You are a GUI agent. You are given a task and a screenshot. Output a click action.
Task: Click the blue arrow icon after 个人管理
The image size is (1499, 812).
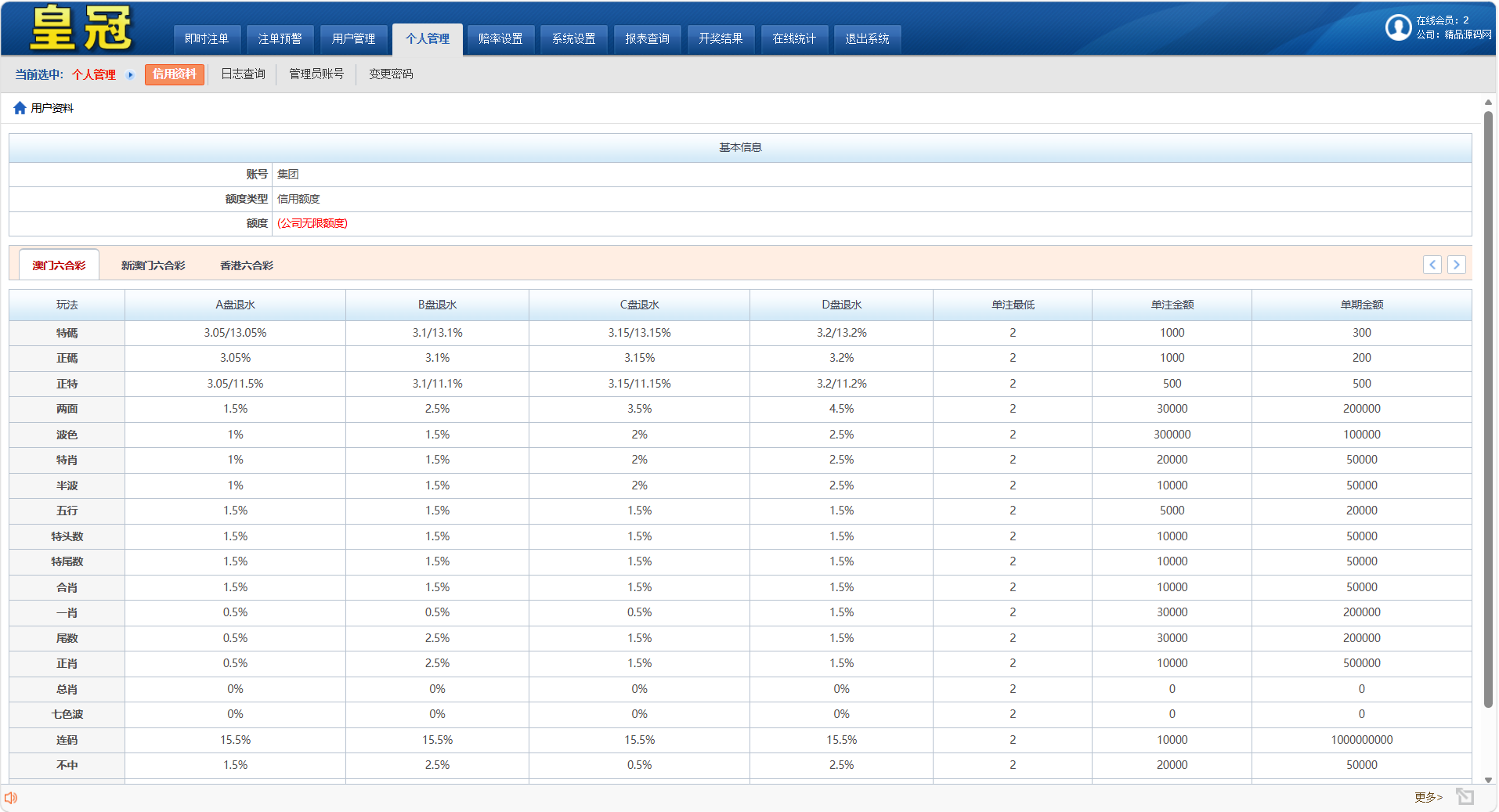(x=130, y=75)
